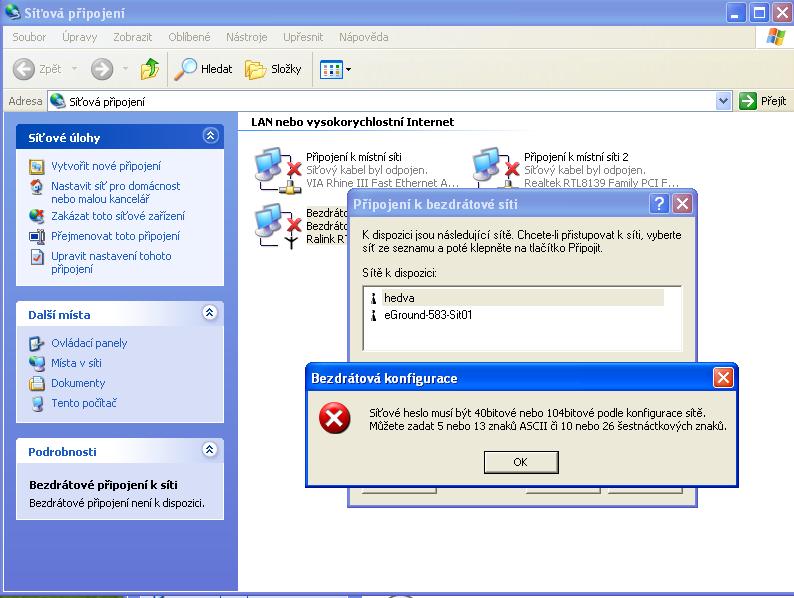Image resolution: width=794 pixels, height=598 pixels.
Task: Toggle the Složky folders pane
Action: click(273, 69)
